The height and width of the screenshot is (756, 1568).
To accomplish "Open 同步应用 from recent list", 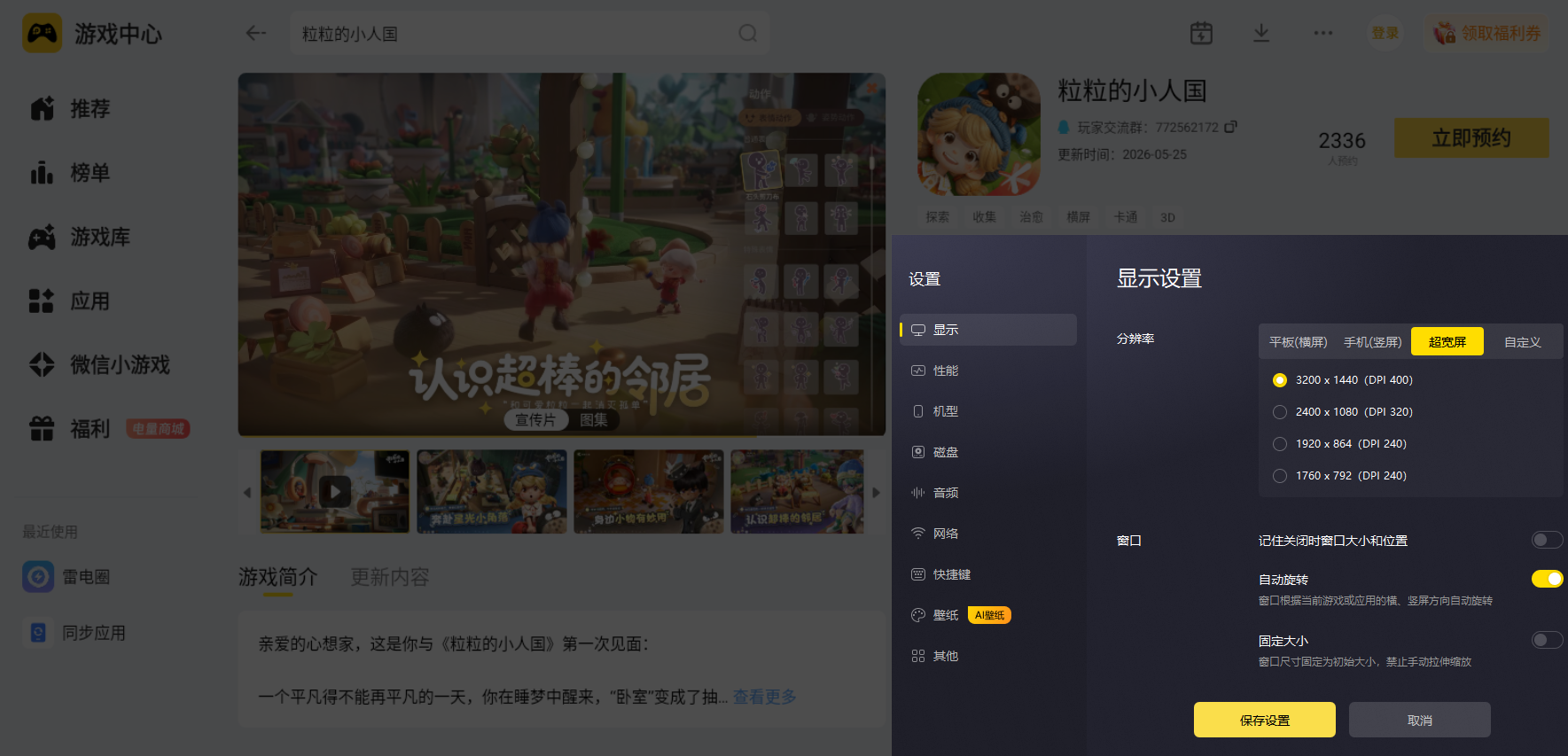I will click(75, 633).
